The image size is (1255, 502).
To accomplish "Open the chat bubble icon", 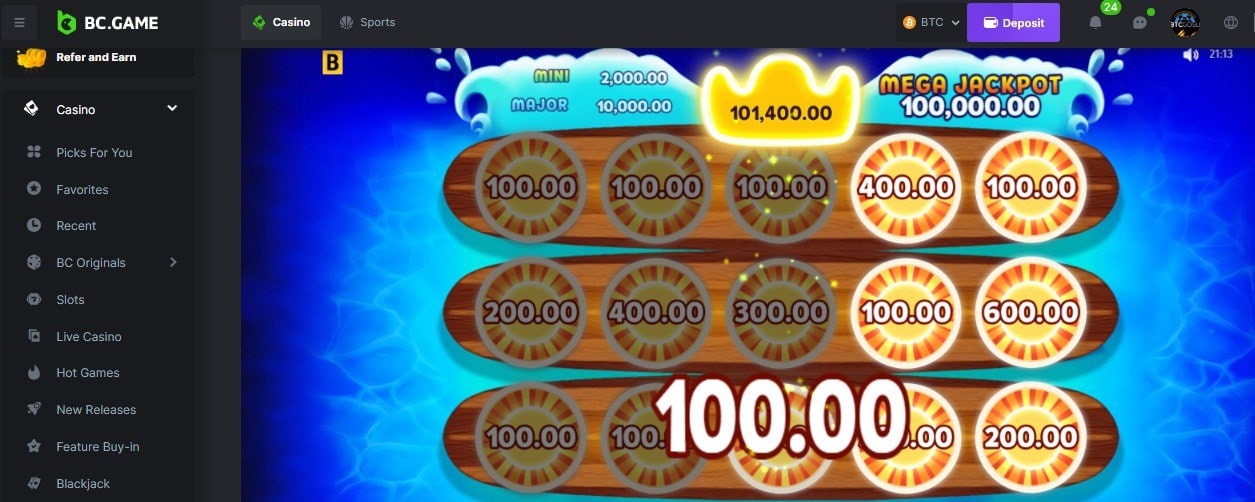I will click(1139, 22).
